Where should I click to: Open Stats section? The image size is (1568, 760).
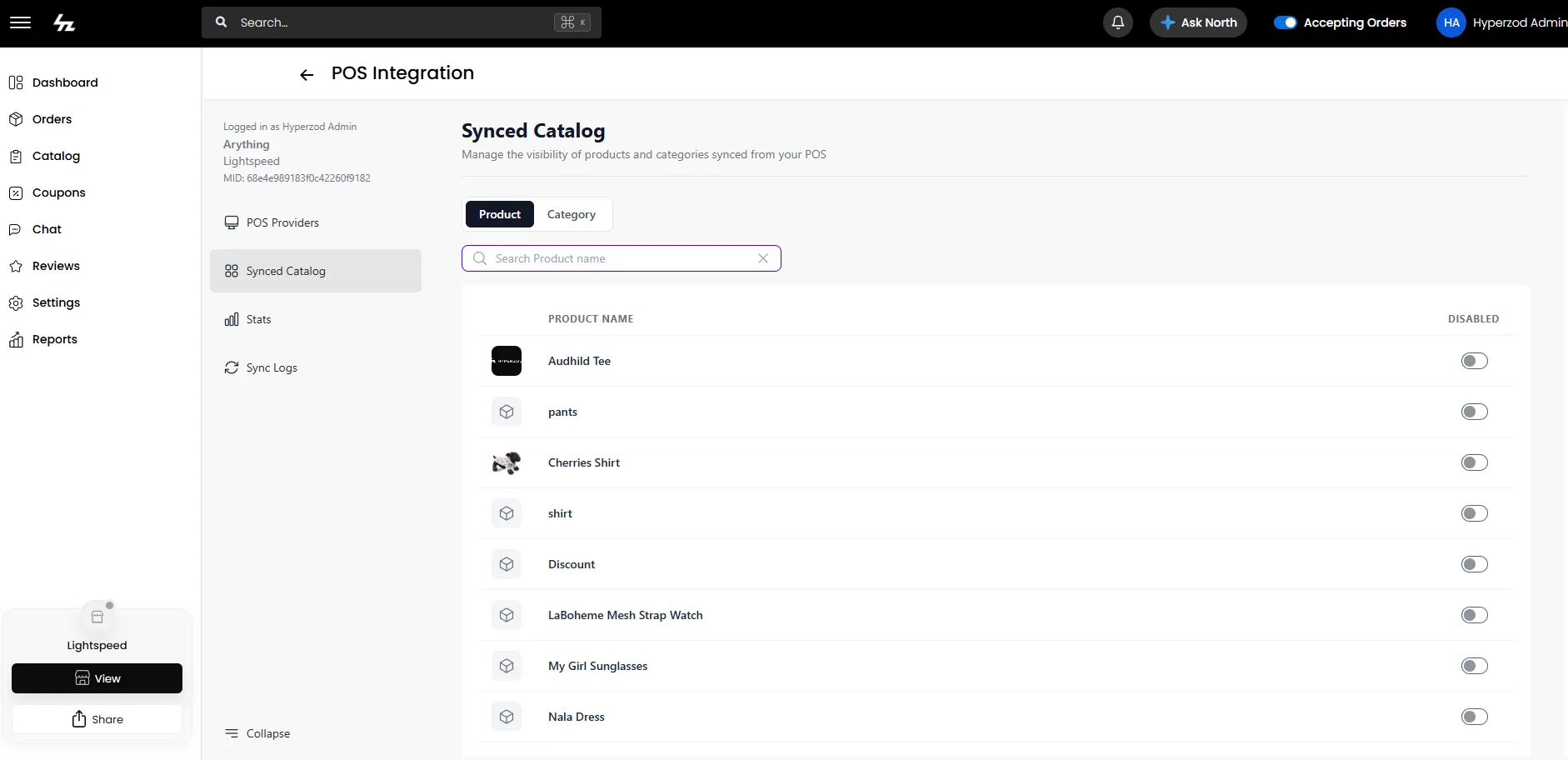click(316, 319)
